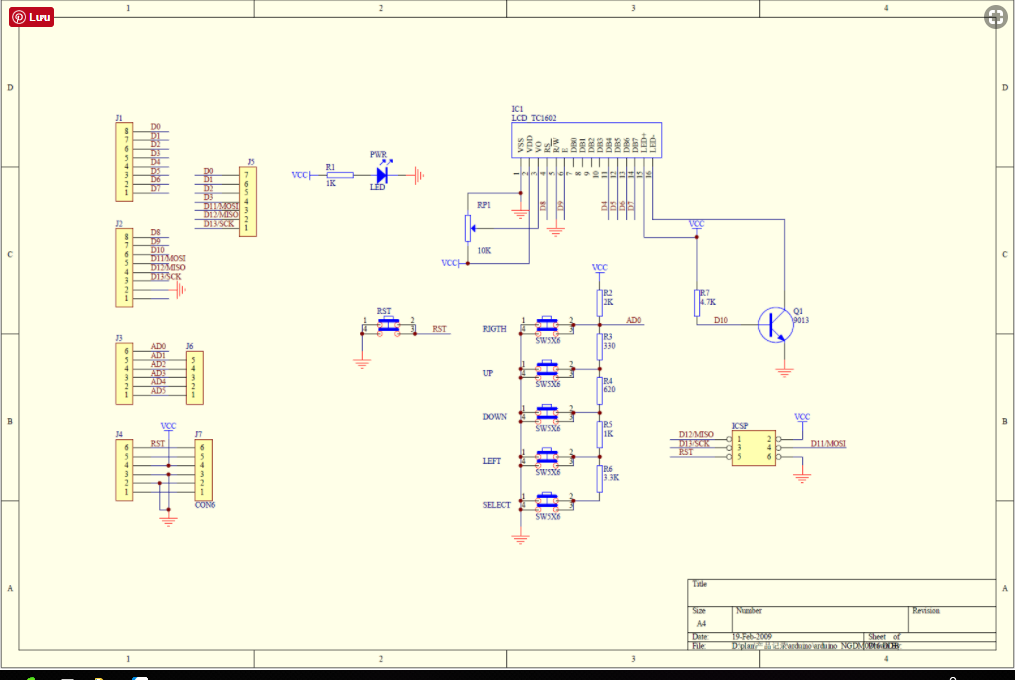This screenshot has height=680, width=1015.
Task: Click the J5 header connector block
Action: click(x=248, y=201)
